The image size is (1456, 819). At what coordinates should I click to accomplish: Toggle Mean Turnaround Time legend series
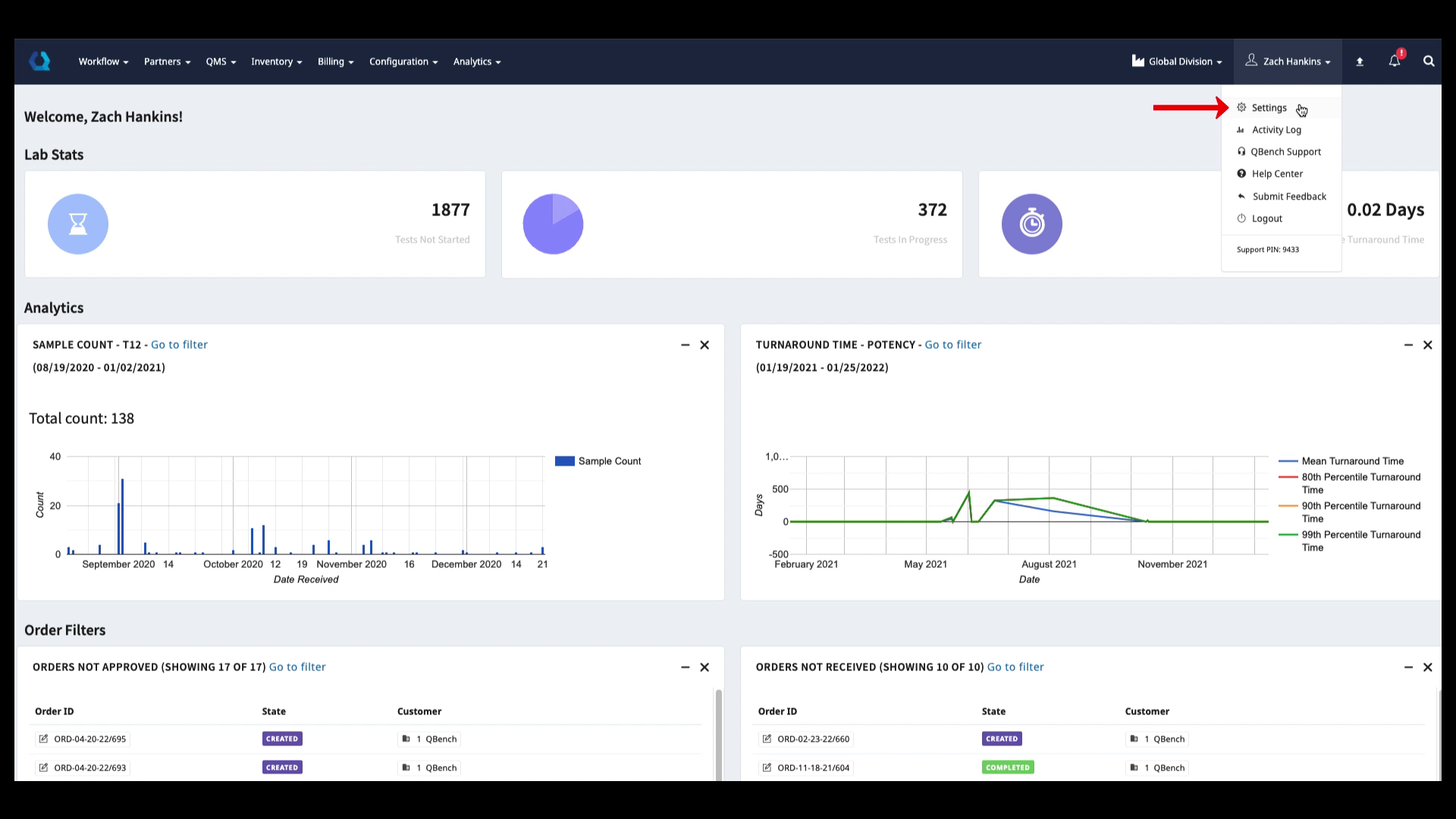pyautogui.click(x=1341, y=461)
